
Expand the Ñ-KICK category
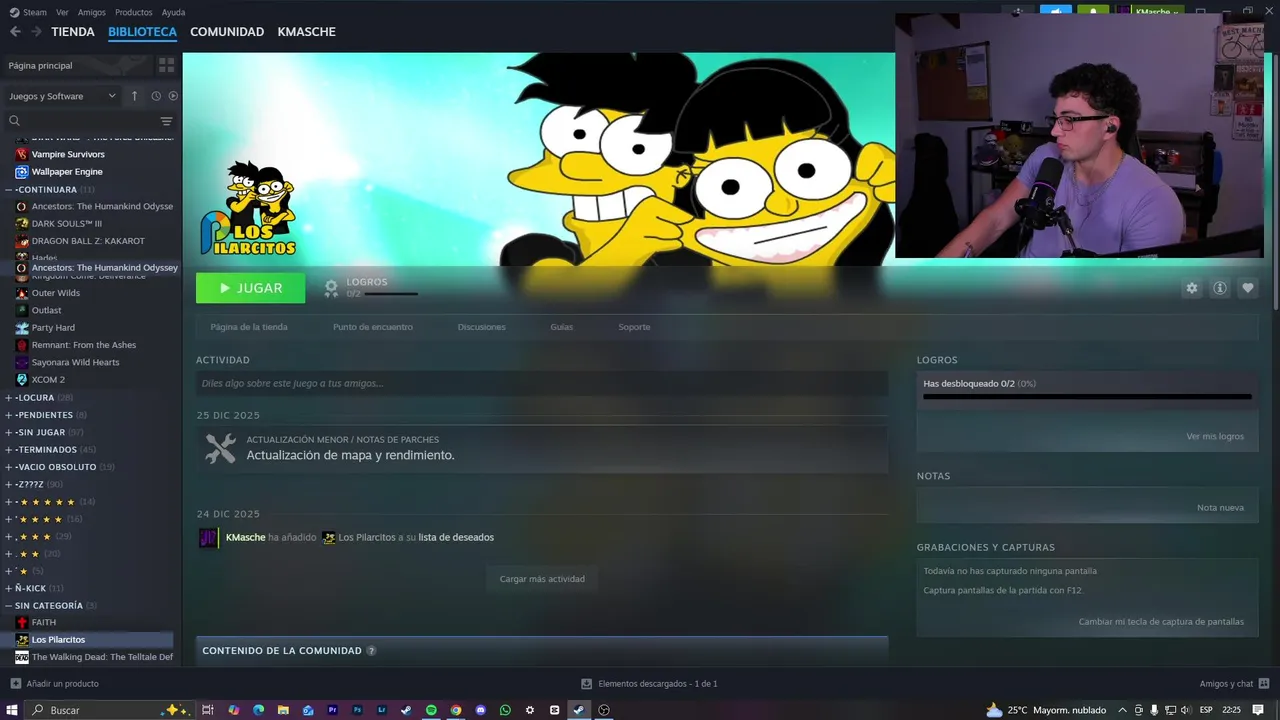(x=9, y=588)
